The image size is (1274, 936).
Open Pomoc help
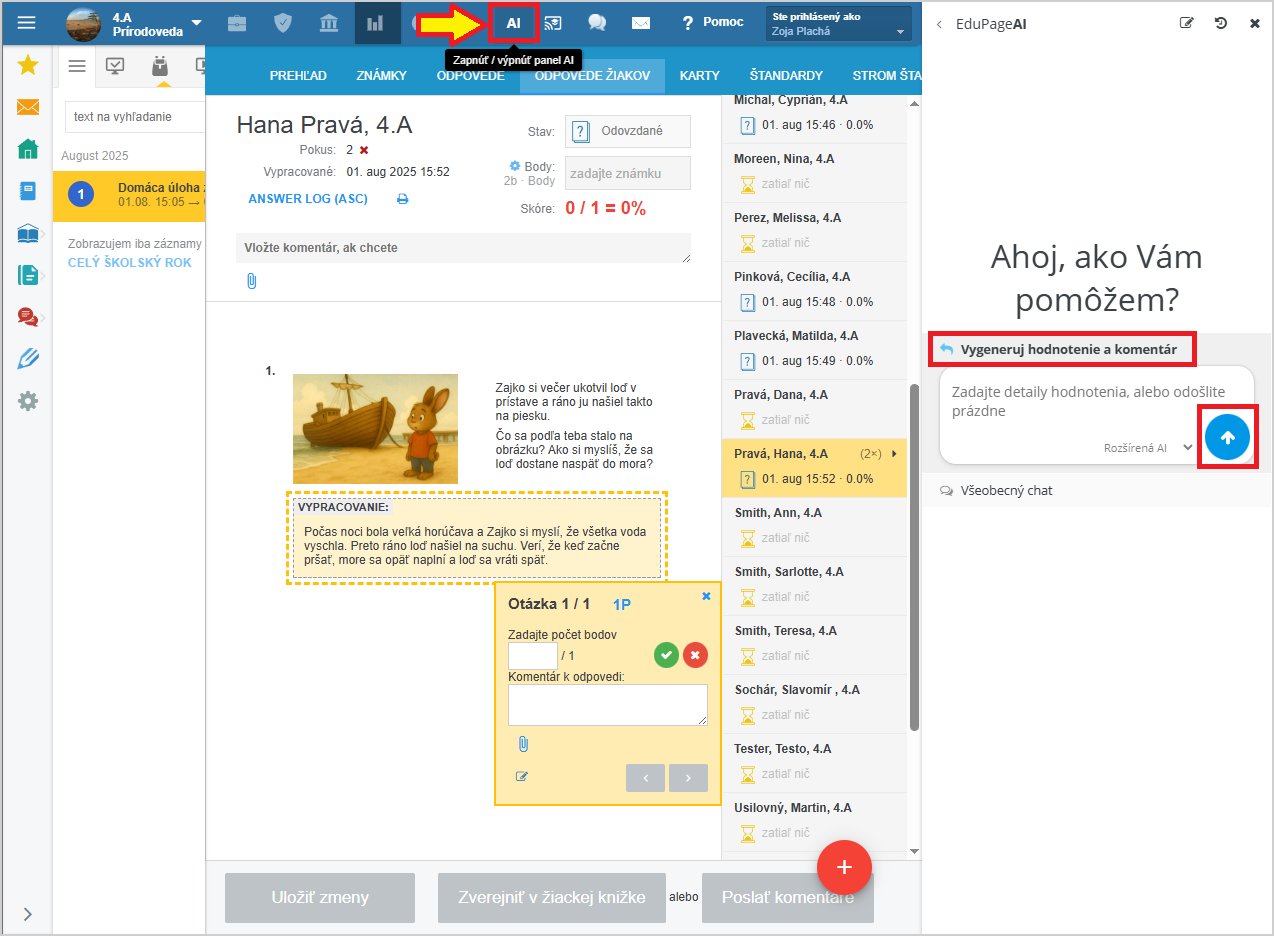point(712,22)
